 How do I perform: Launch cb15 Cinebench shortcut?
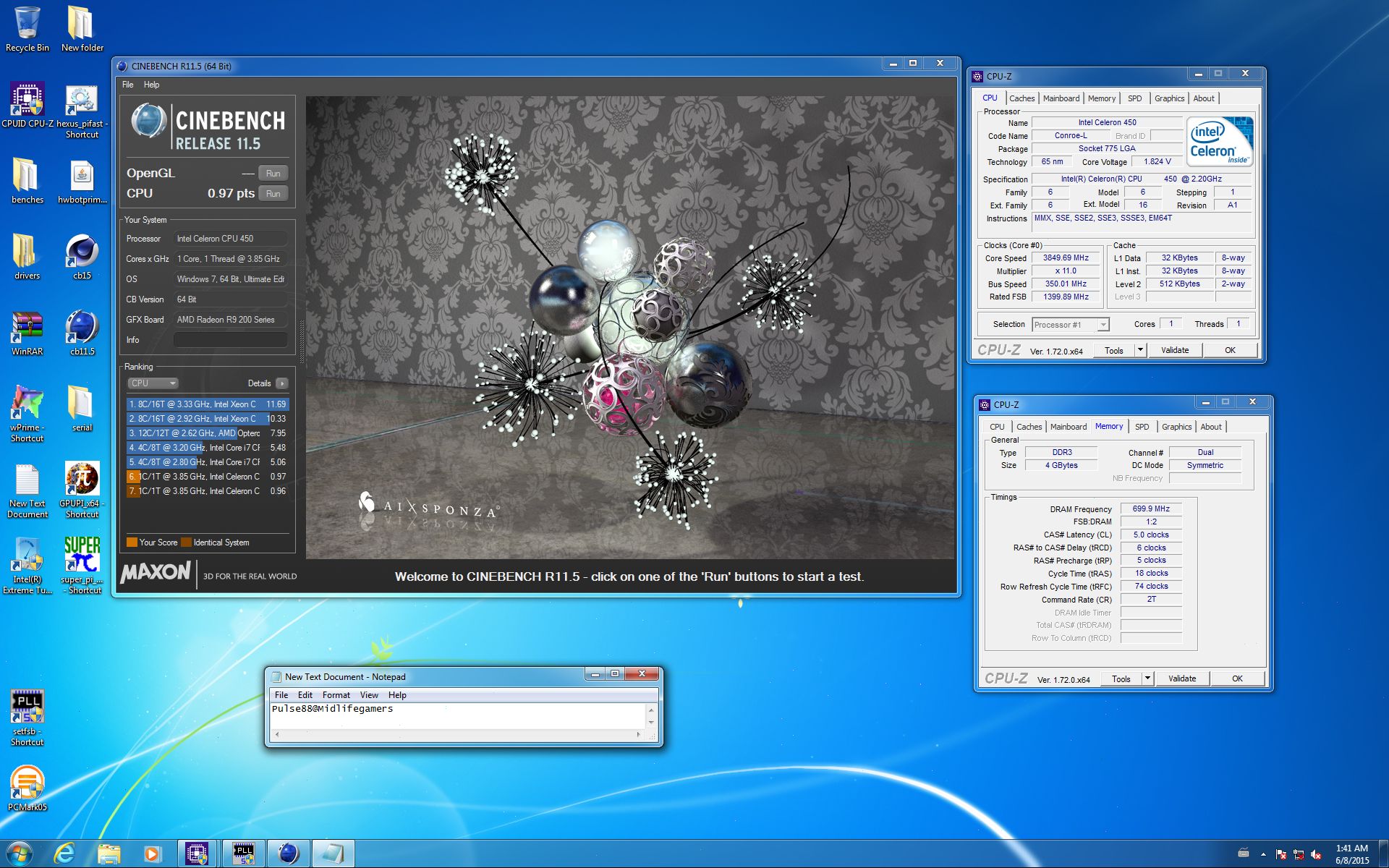coord(82,257)
